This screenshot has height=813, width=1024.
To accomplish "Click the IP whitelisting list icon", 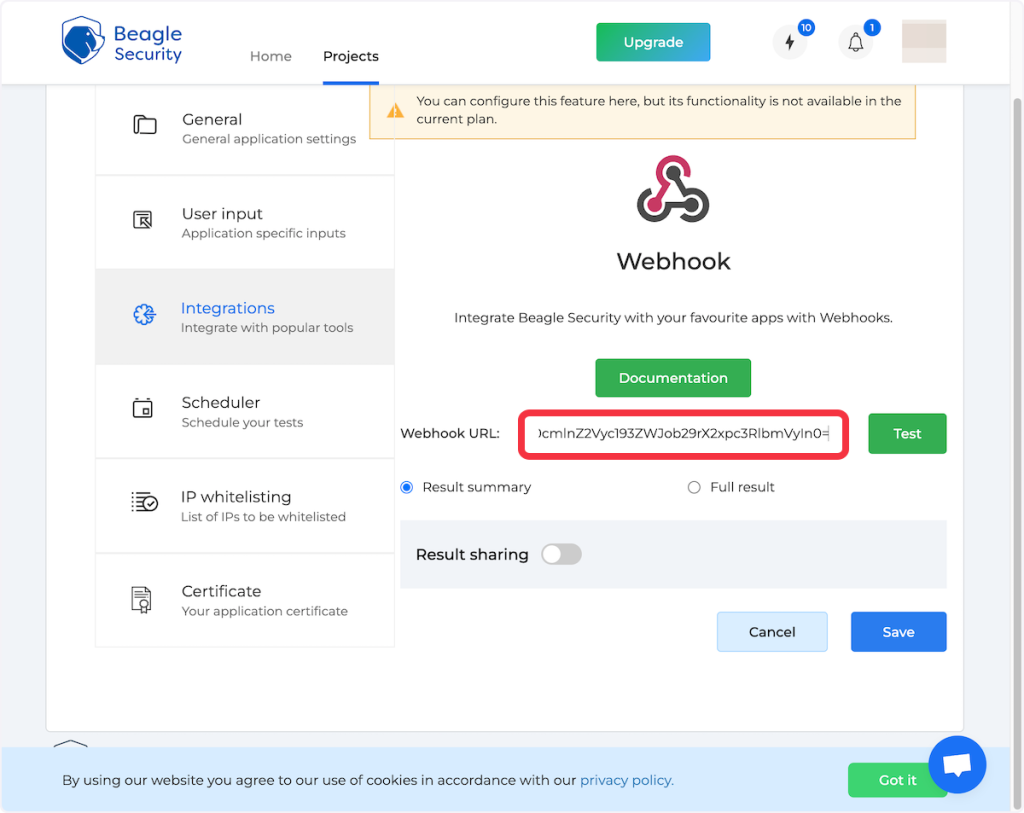I will 144,503.
